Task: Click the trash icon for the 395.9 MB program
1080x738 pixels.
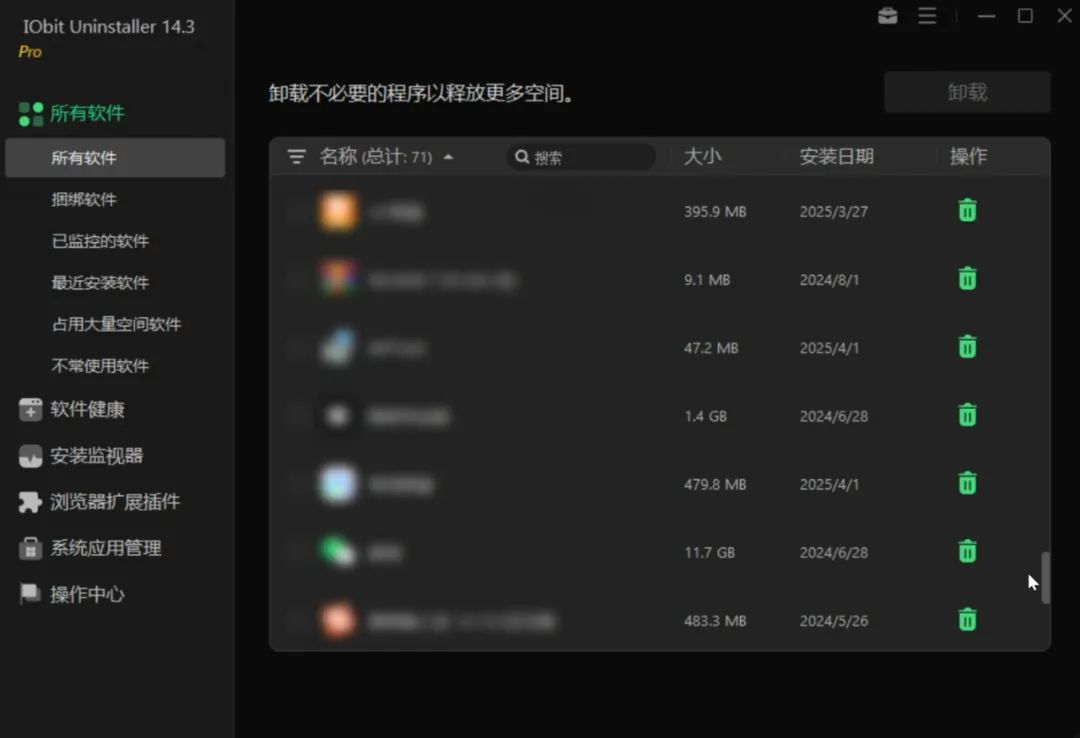Action: tap(967, 210)
